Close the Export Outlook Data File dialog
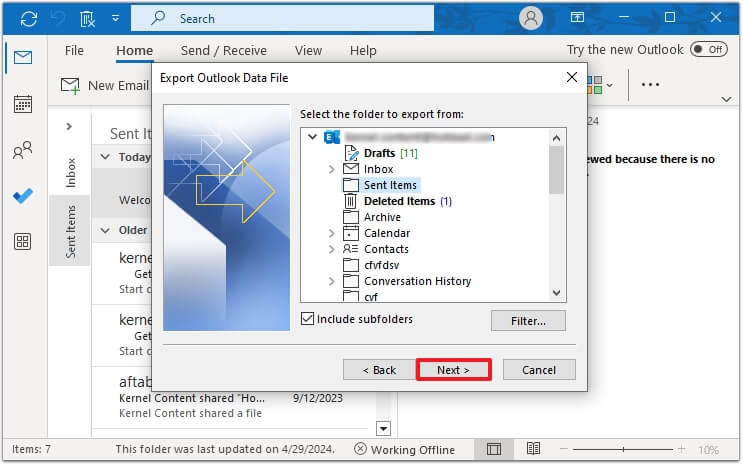 point(571,77)
